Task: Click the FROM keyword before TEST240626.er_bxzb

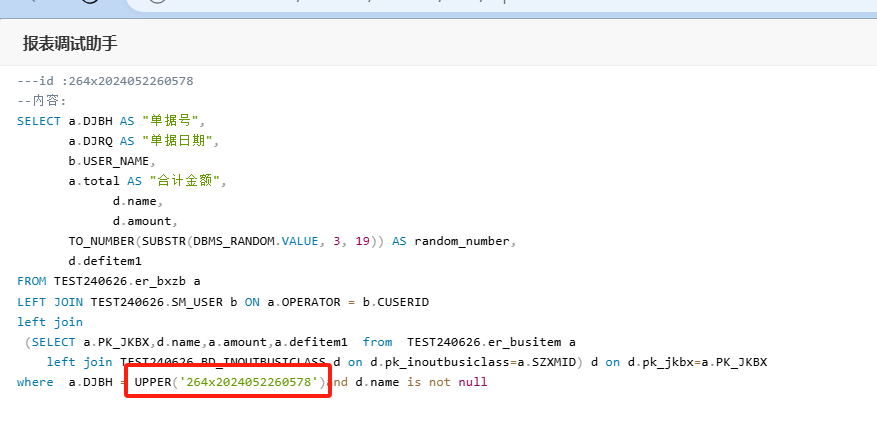Action: [31, 282]
